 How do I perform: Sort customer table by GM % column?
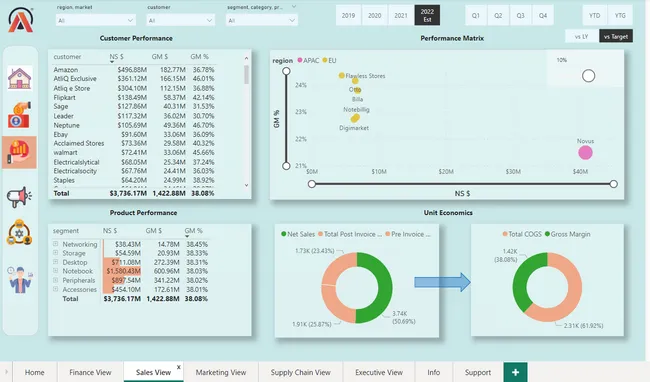pyautogui.click(x=199, y=57)
